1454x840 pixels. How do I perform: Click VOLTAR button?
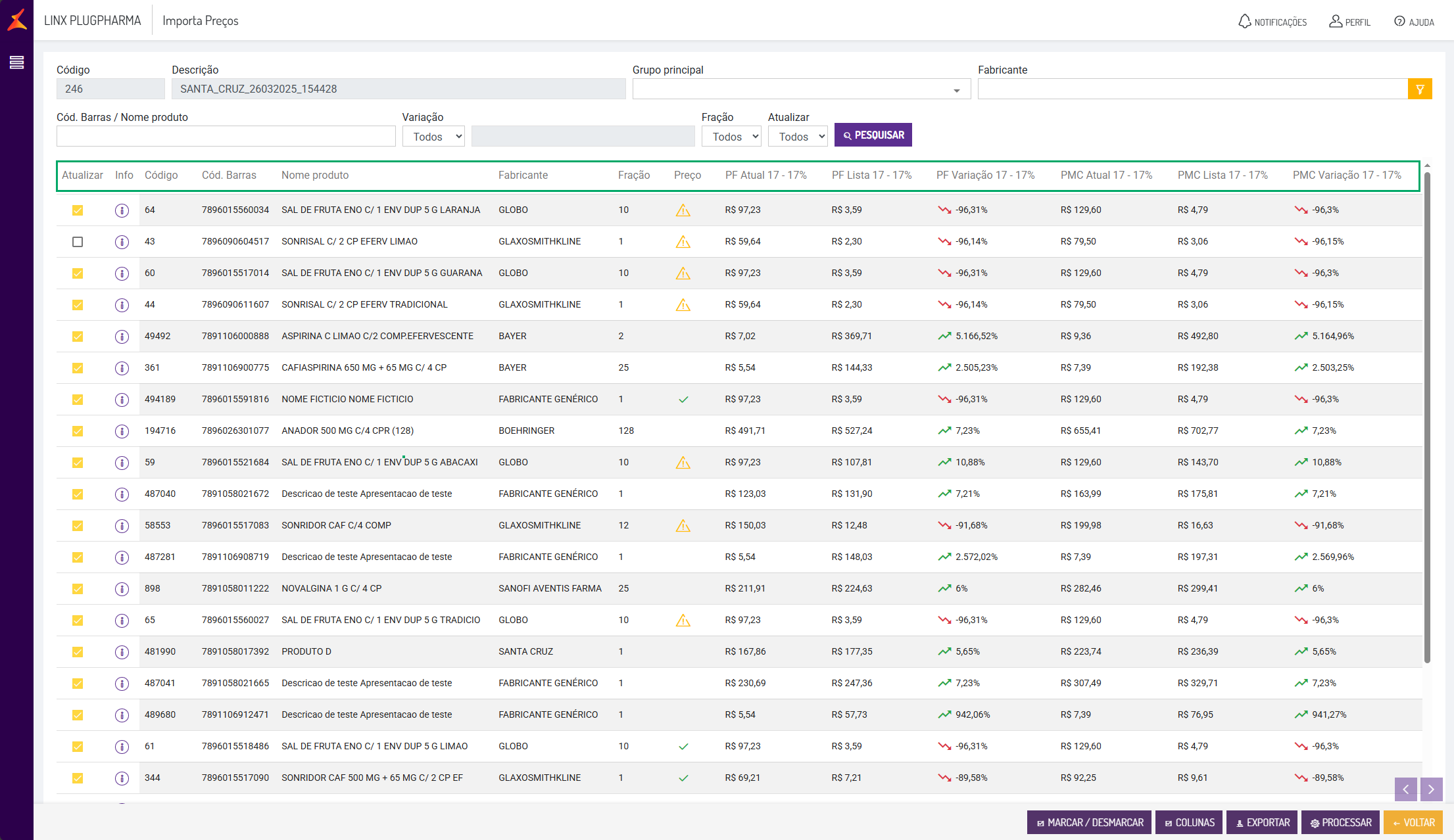click(1413, 823)
